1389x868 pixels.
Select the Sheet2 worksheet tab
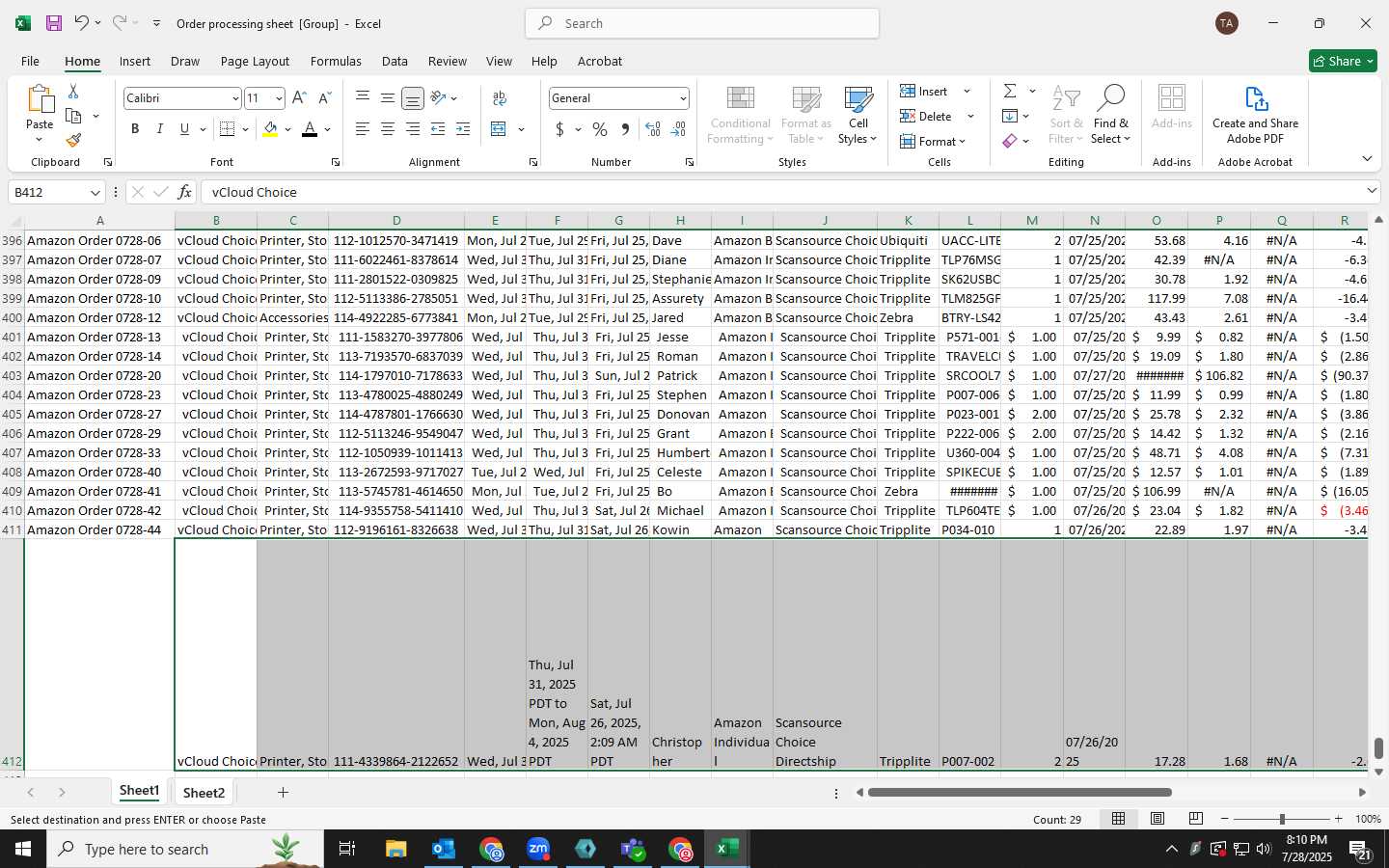pos(204,793)
